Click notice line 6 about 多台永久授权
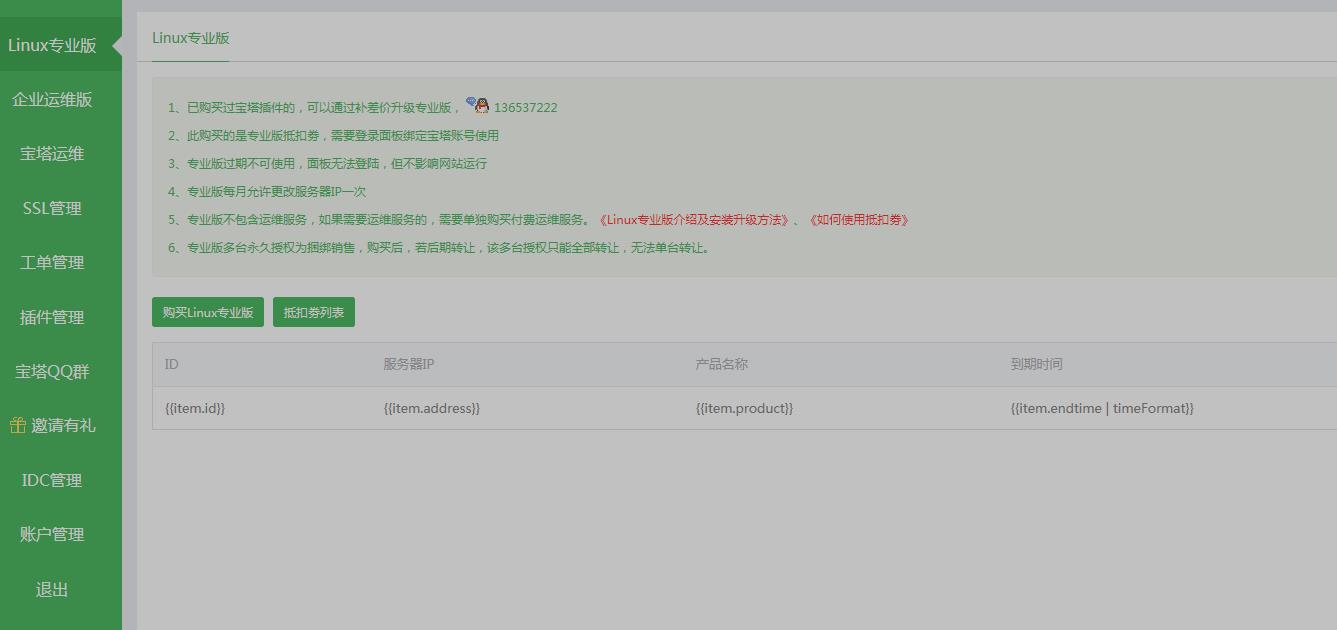 click(441, 248)
